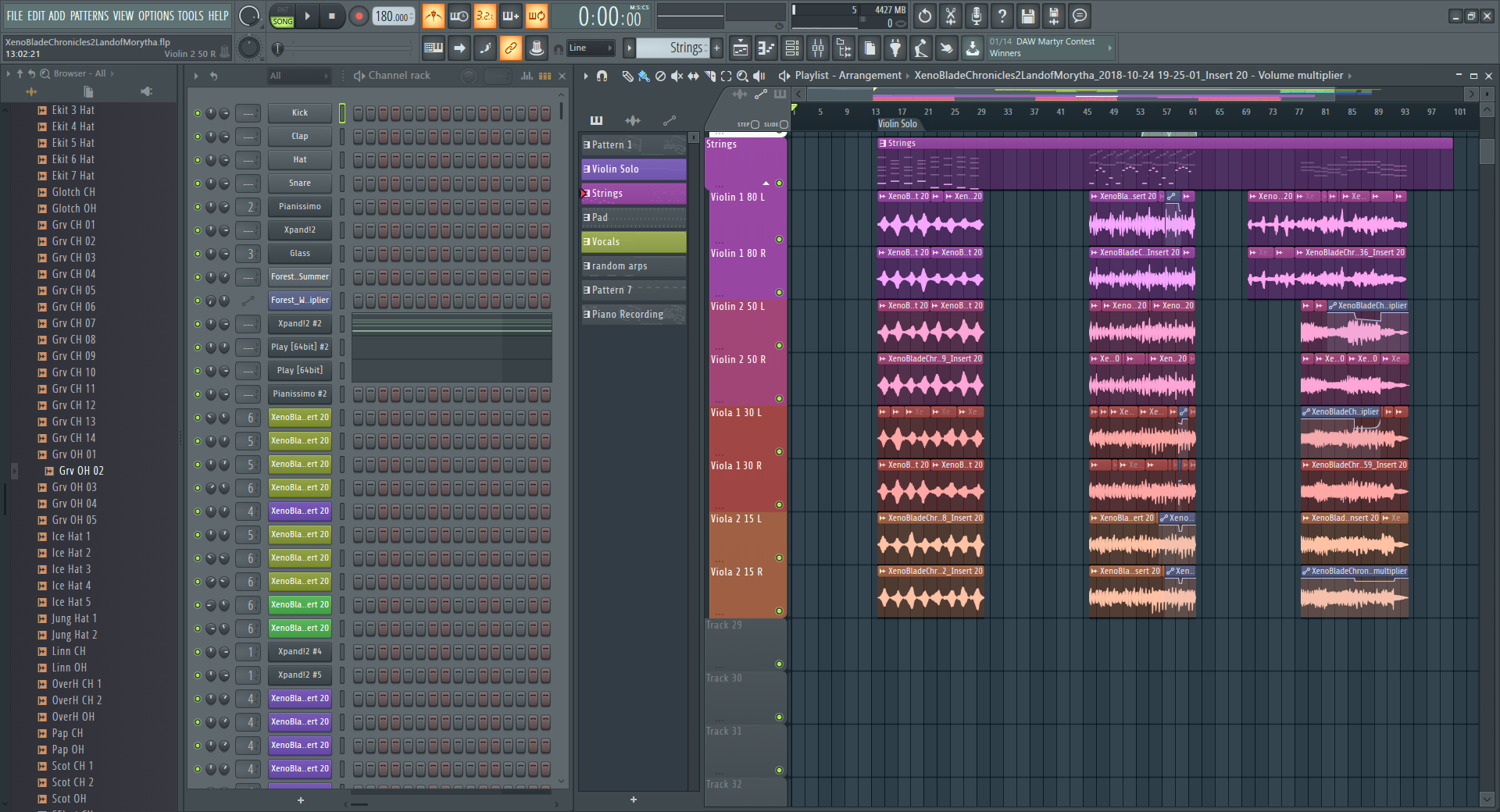This screenshot has width=1500, height=812.
Task: Click the Playlist snap magnet icon
Action: (x=602, y=76)
